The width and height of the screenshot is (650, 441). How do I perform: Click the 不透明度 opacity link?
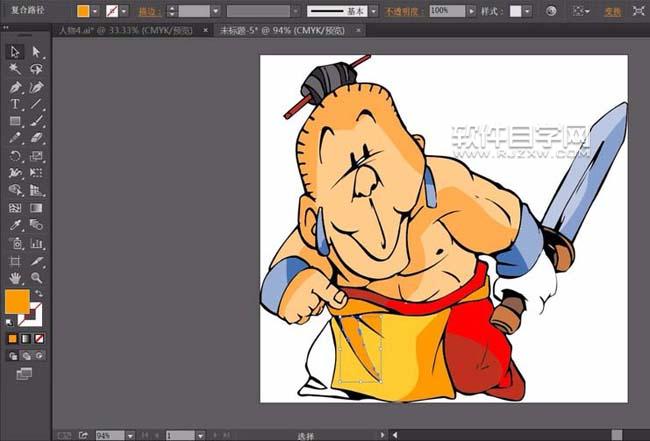tap(403, 11)
